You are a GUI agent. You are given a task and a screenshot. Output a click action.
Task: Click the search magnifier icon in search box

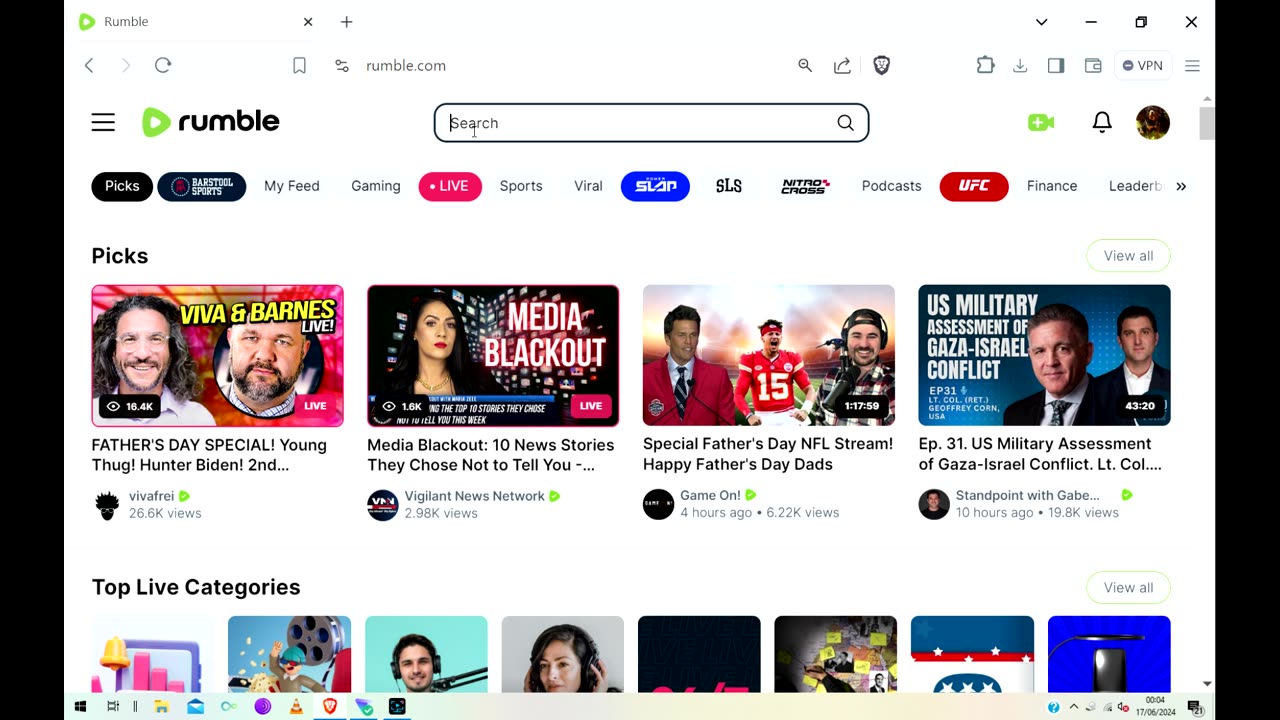tap(846, 123)
